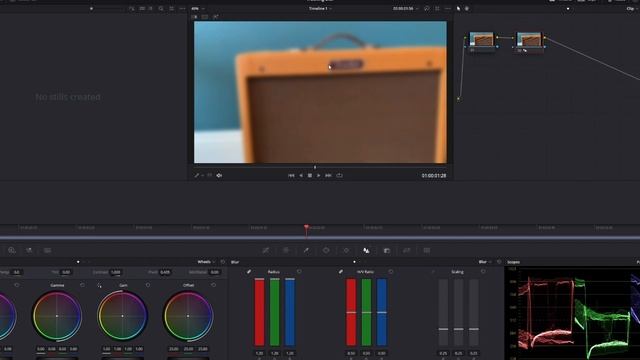Open the Sizing palette
This screenshot has height=360, width=640.
click(x=407, y=250)
